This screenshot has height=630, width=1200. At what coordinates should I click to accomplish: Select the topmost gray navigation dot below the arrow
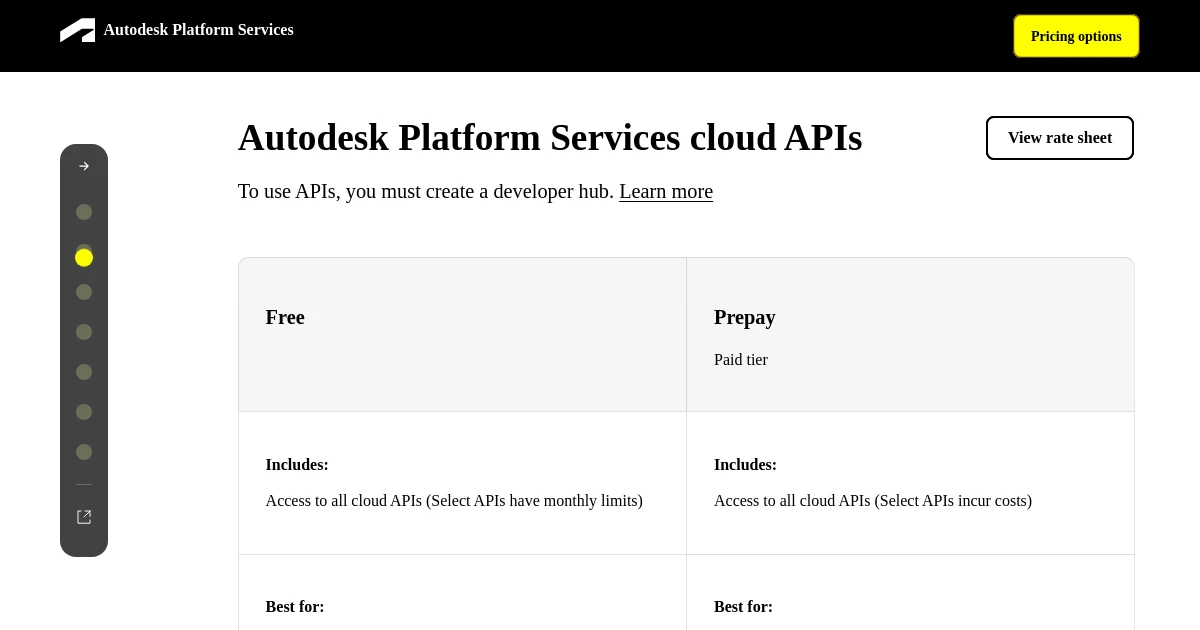pyautogui.click(x=84, y=212)
